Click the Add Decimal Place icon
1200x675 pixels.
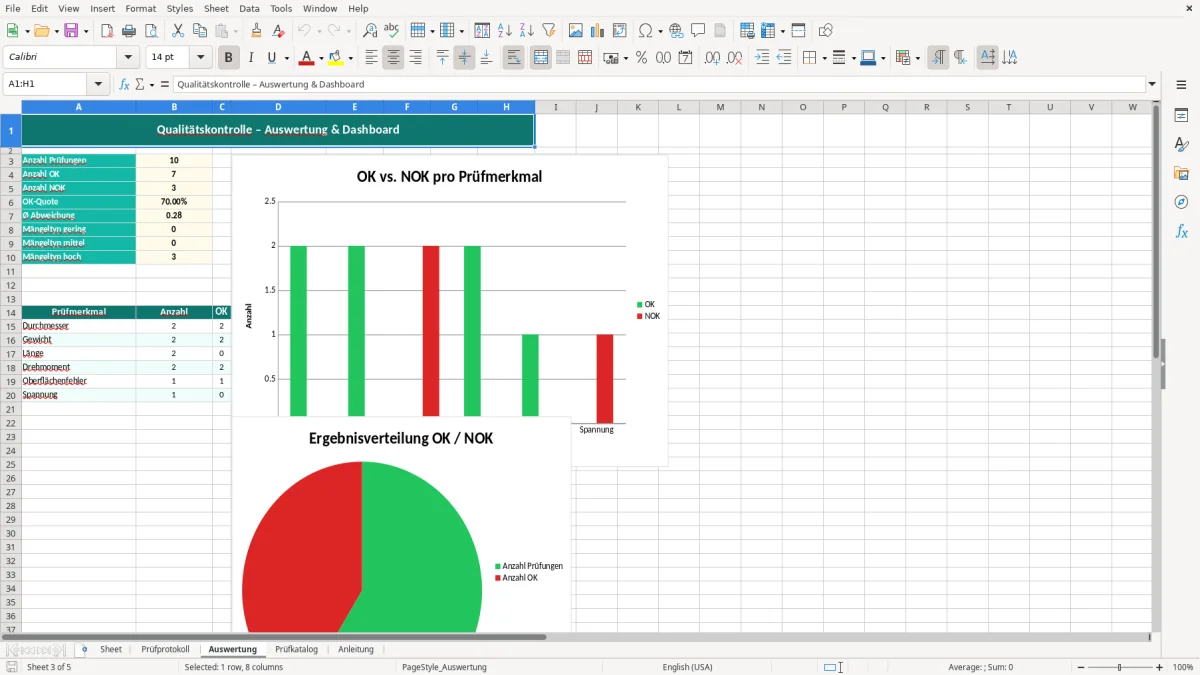(x=712, y=58)
